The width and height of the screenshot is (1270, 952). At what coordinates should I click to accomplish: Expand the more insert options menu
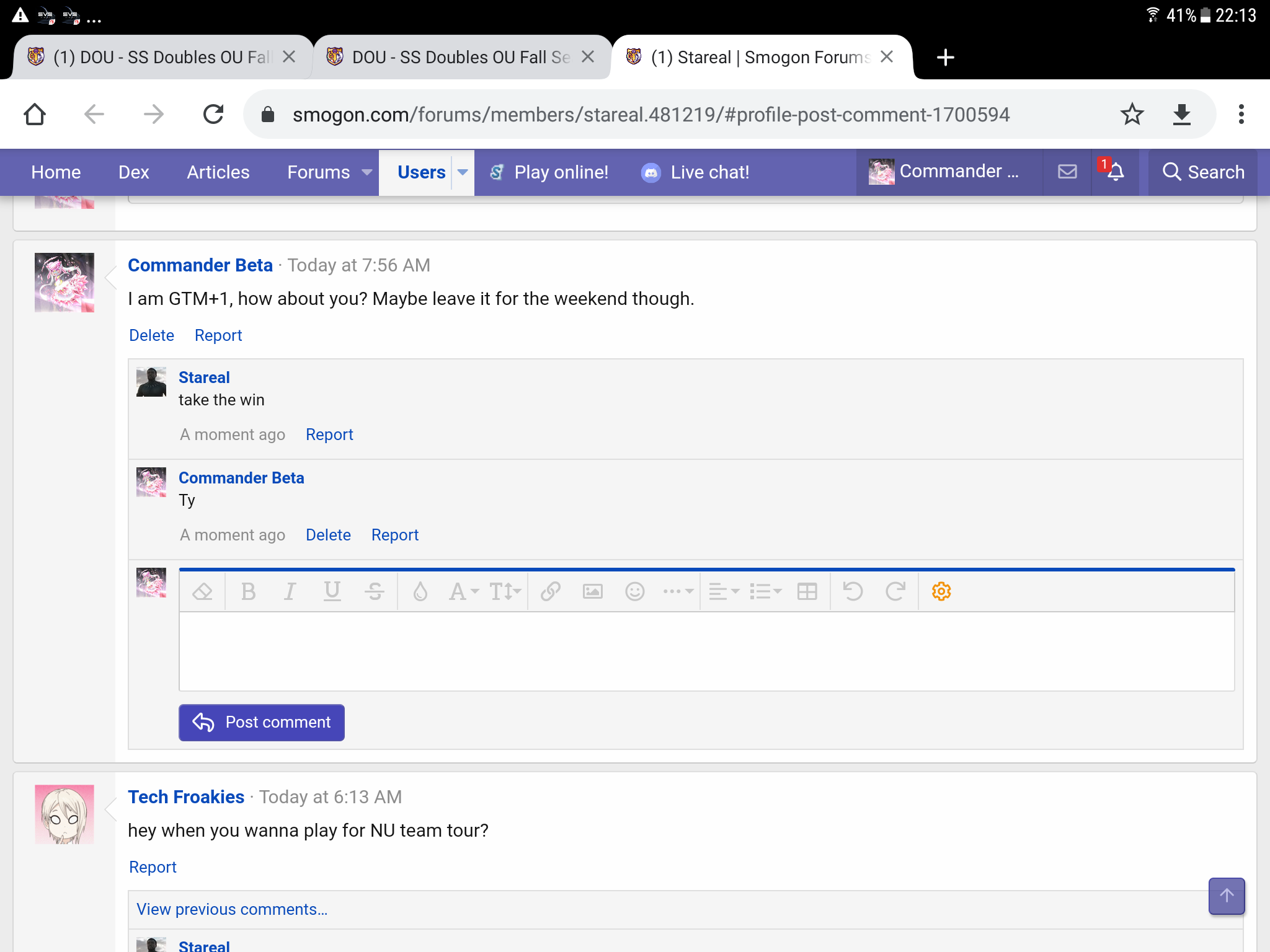coord(678,592)
